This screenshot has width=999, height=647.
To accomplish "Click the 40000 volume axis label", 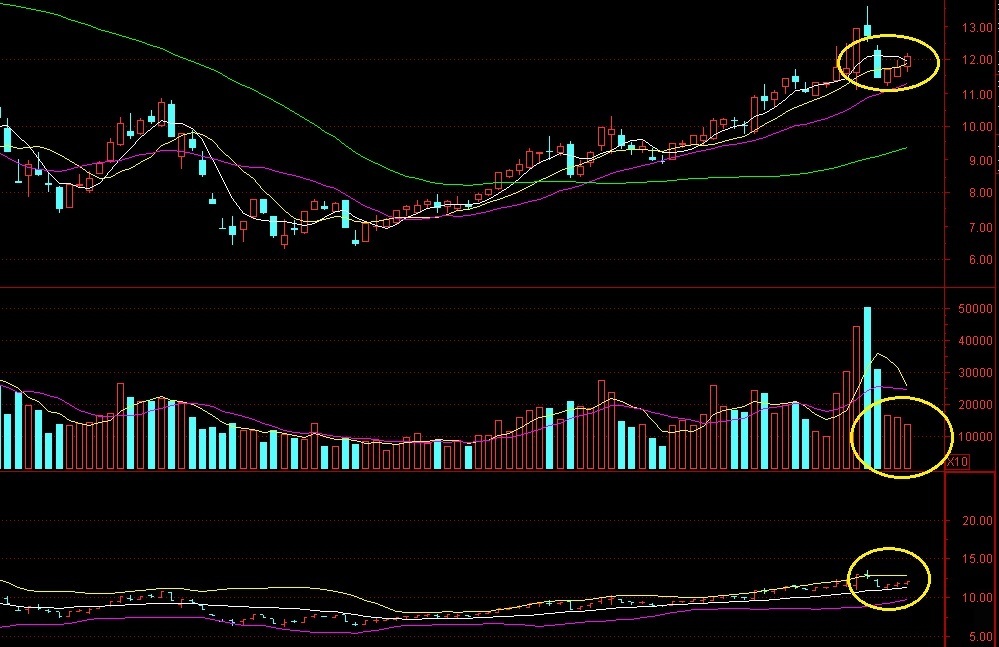I will 975,341.
